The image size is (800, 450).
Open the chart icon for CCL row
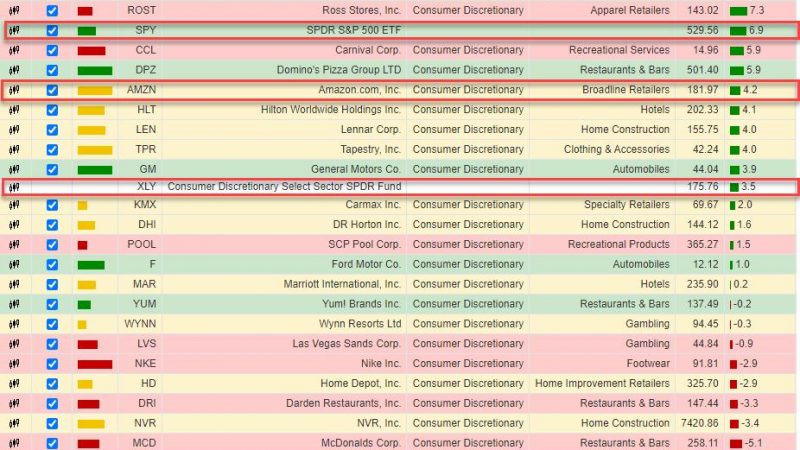(x=14, y=51)
